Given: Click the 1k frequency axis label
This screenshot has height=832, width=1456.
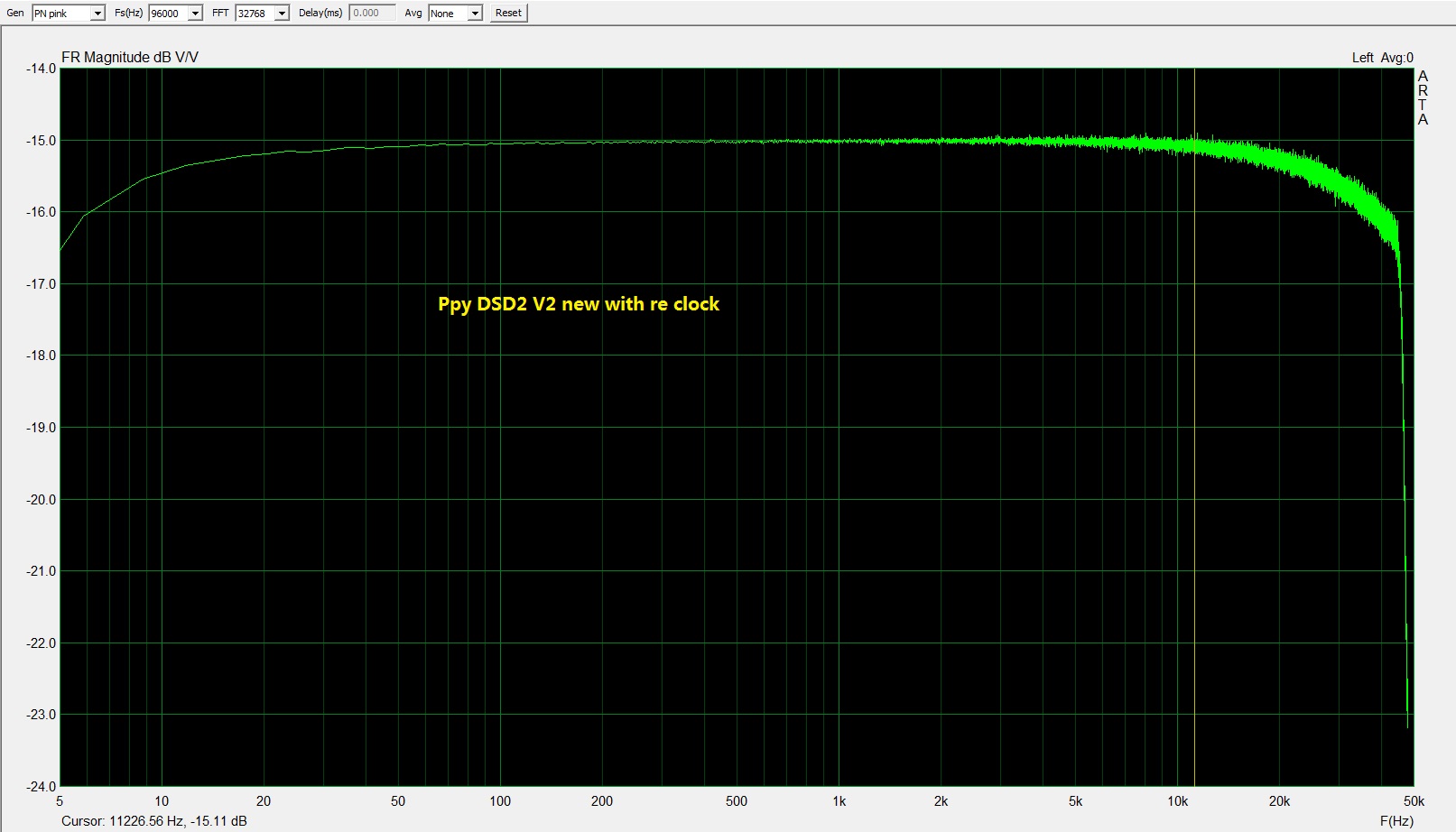Looking at the screenshot, I should [x=839, y=801].
